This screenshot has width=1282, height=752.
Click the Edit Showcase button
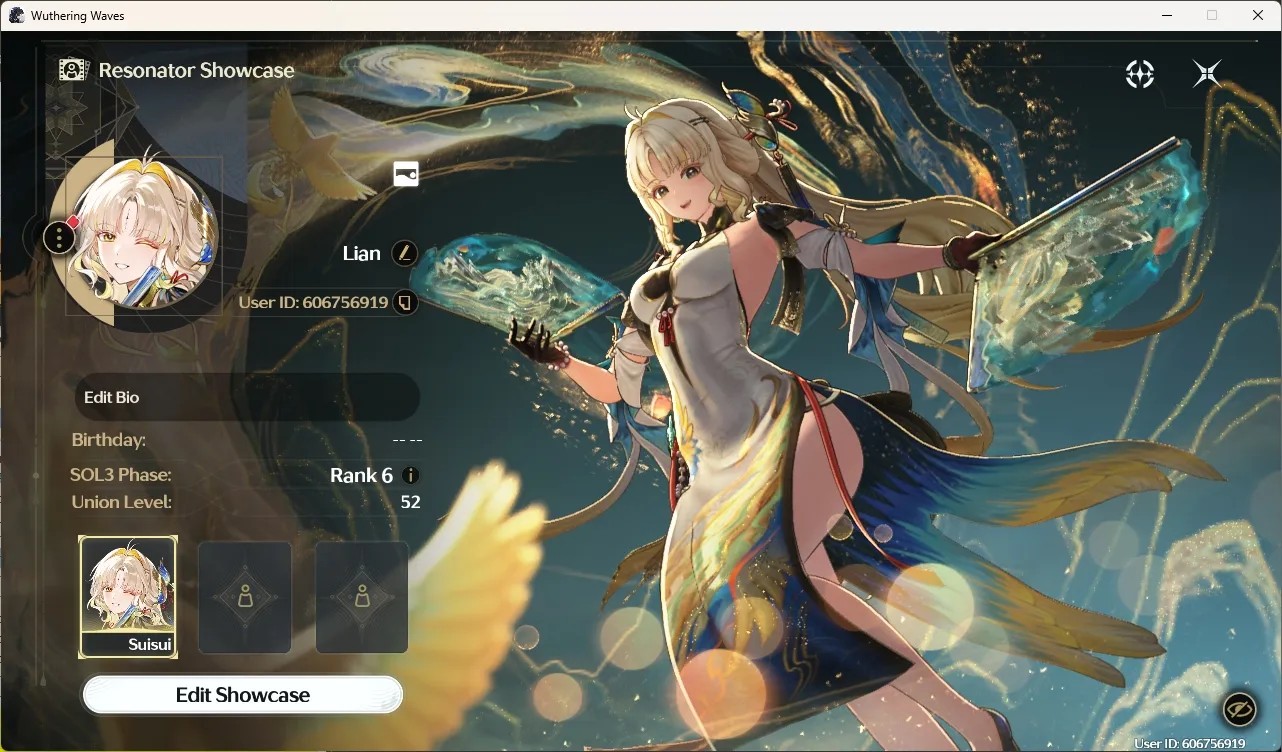(243, 695)
